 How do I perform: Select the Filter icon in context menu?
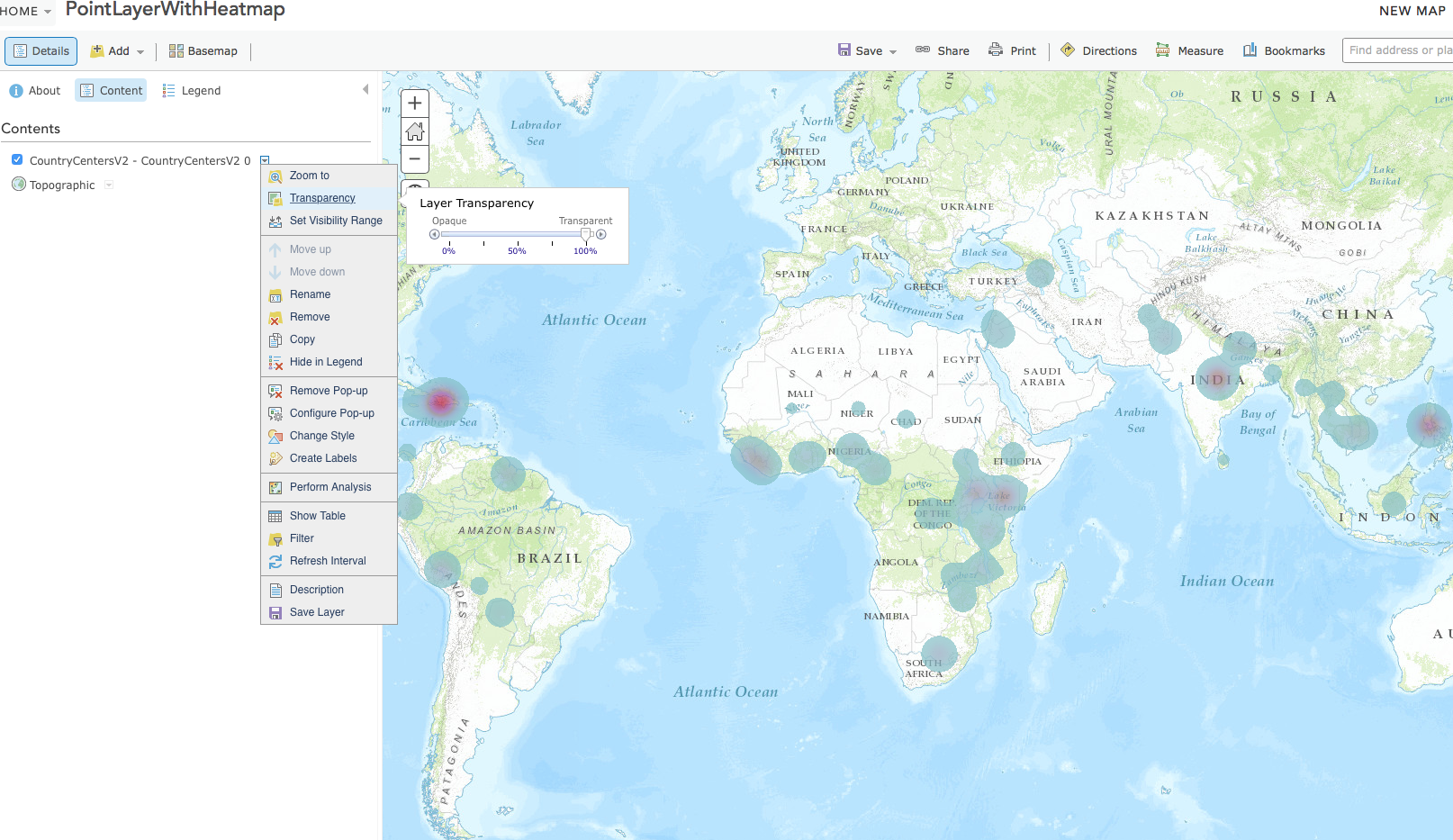tap(275, 538)
